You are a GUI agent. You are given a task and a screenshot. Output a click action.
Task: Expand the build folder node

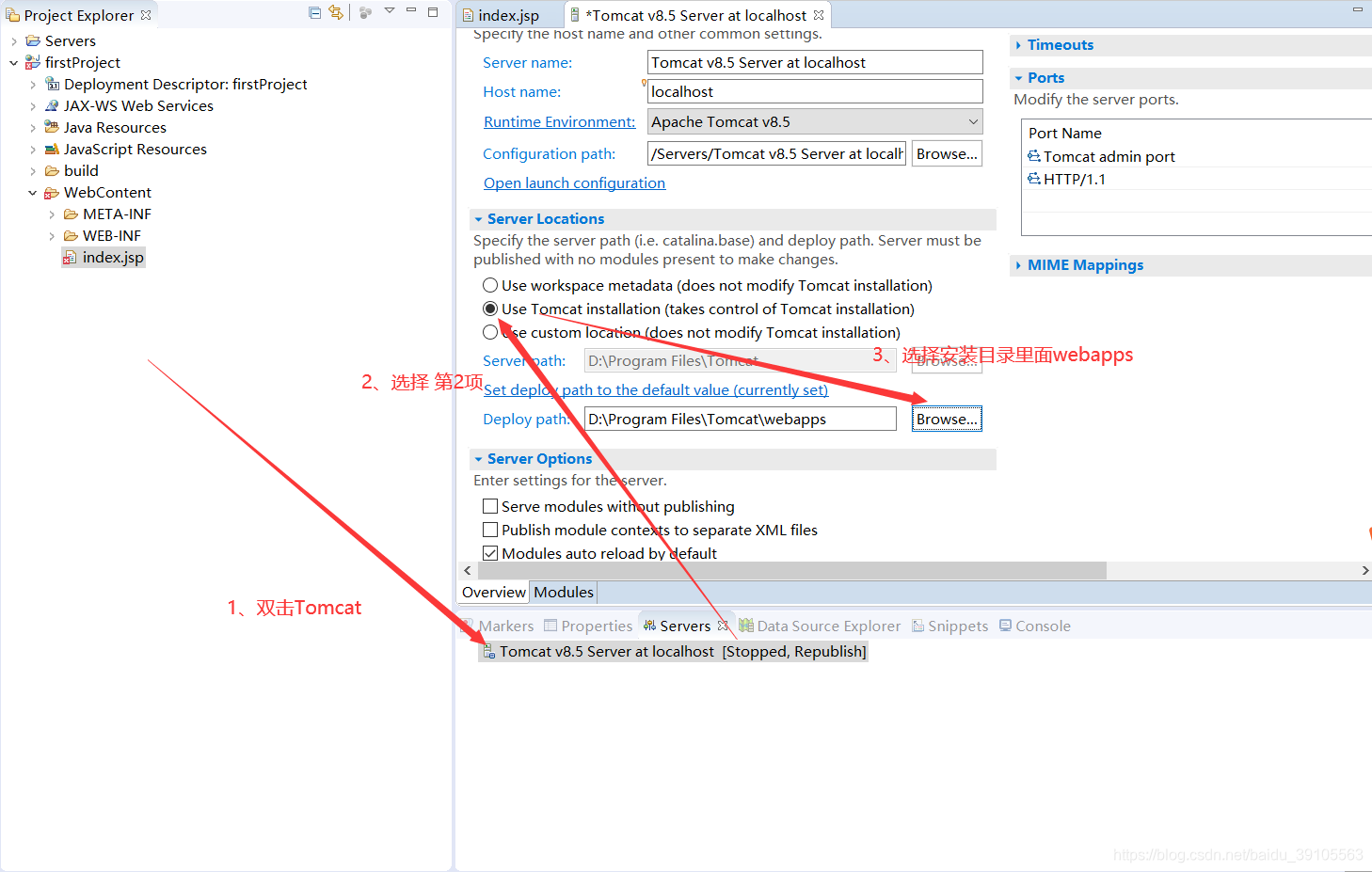click(33, 171)
